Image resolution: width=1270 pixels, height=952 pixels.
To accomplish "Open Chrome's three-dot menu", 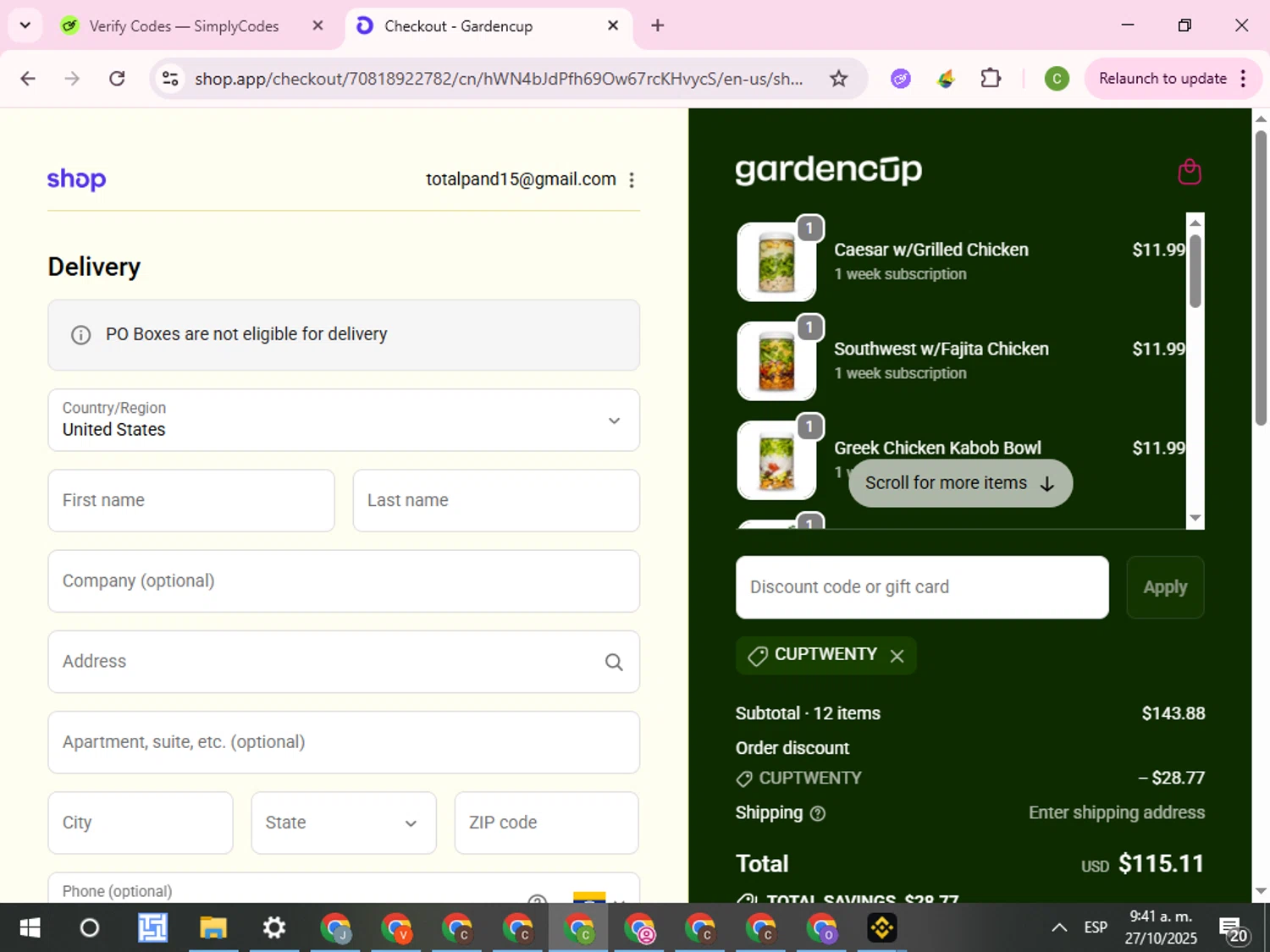I will click(1243, 79).
